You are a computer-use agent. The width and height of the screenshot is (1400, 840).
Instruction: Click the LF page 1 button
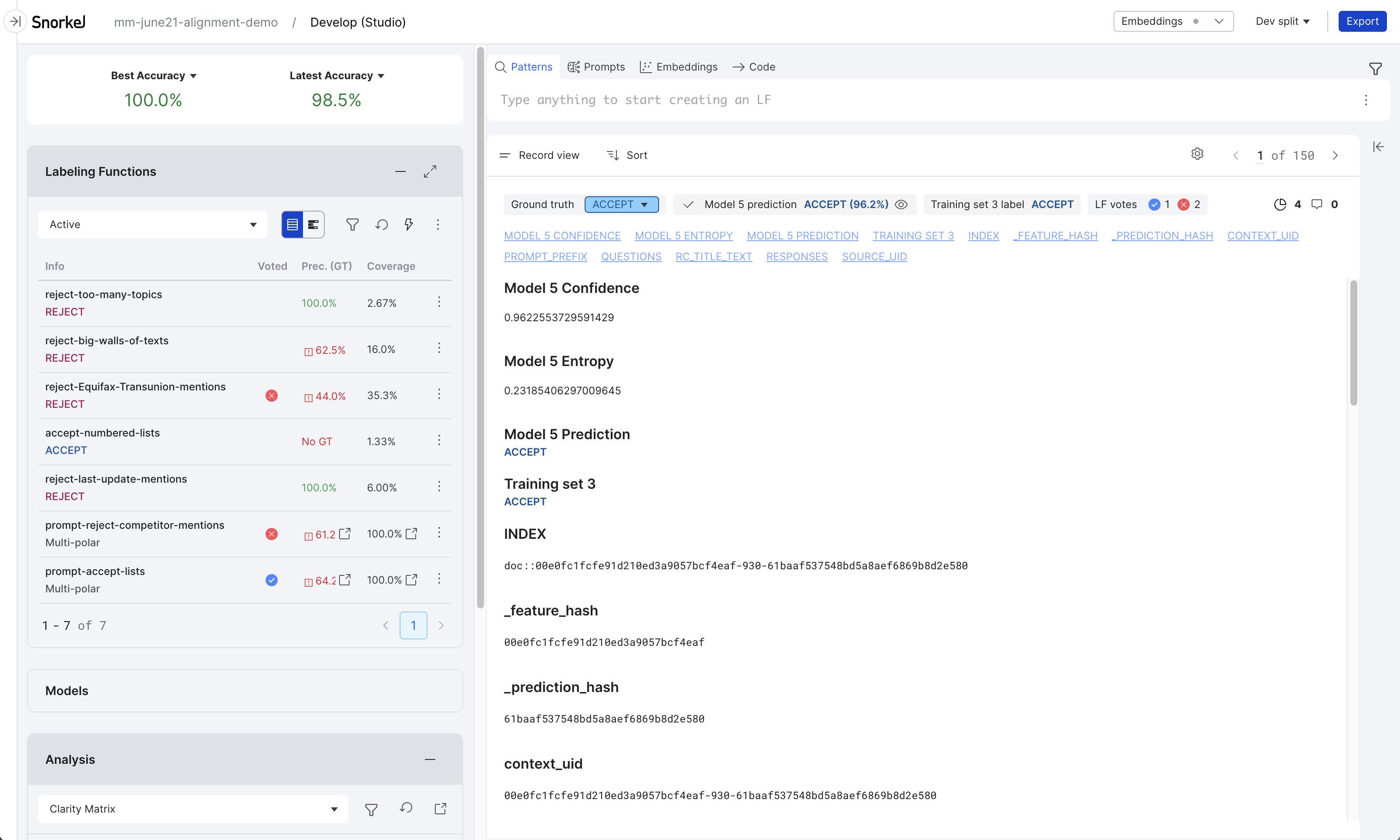pyautogui.click(x=413, y=625)
